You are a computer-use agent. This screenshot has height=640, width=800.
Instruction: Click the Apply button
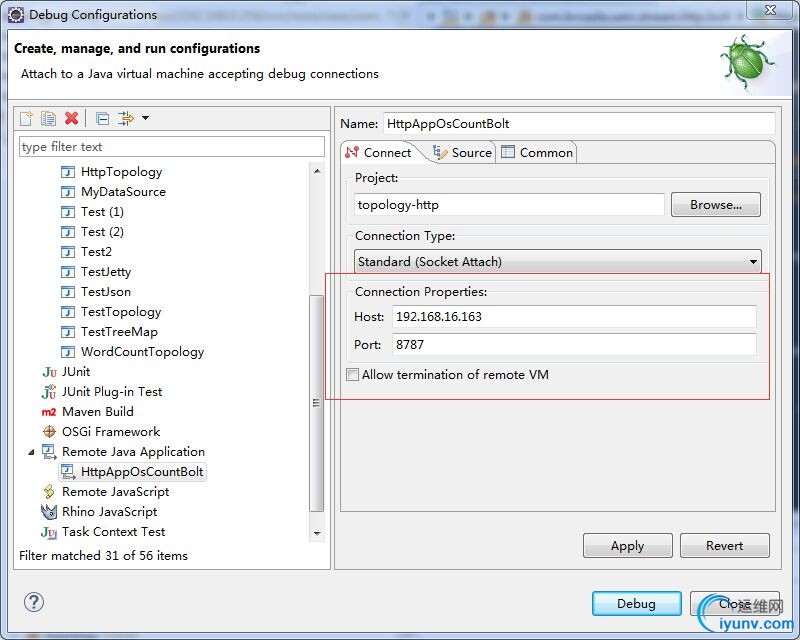point(628,546)
